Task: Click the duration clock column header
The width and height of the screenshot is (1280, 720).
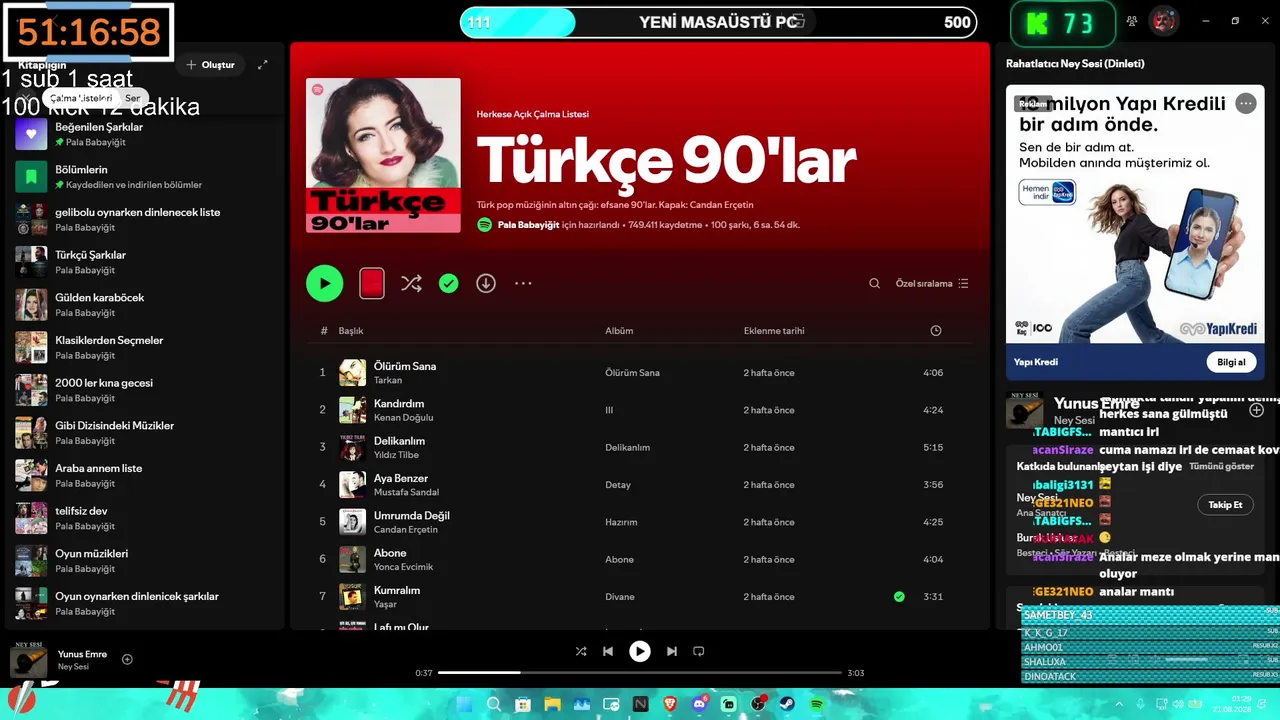Action: 936,330
